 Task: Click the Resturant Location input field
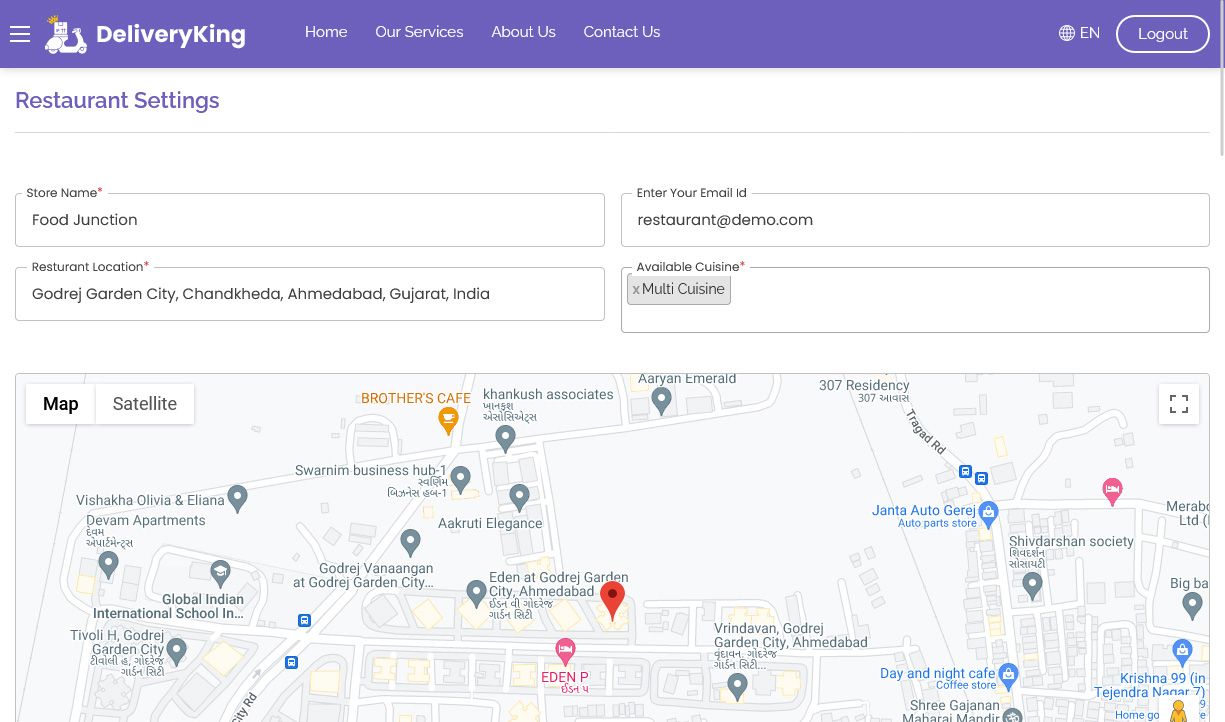coord(310,294)
